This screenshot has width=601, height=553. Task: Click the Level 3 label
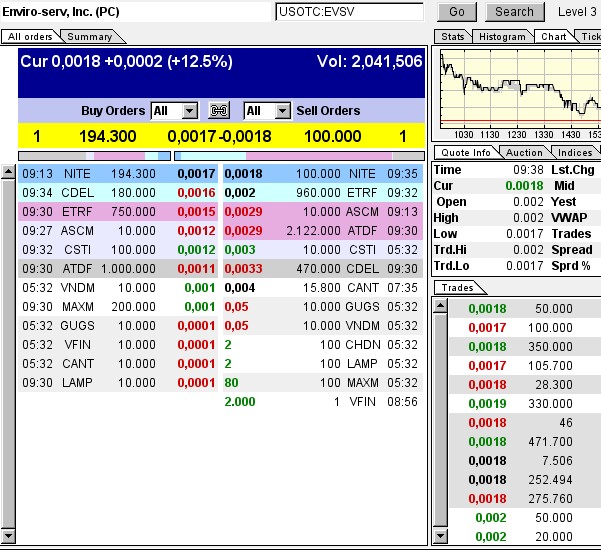[577, 12]
